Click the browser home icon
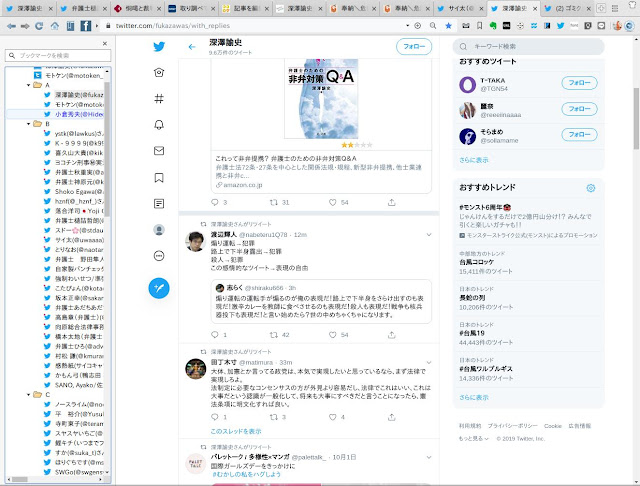The image size is (640, 486). pos(54,26)
